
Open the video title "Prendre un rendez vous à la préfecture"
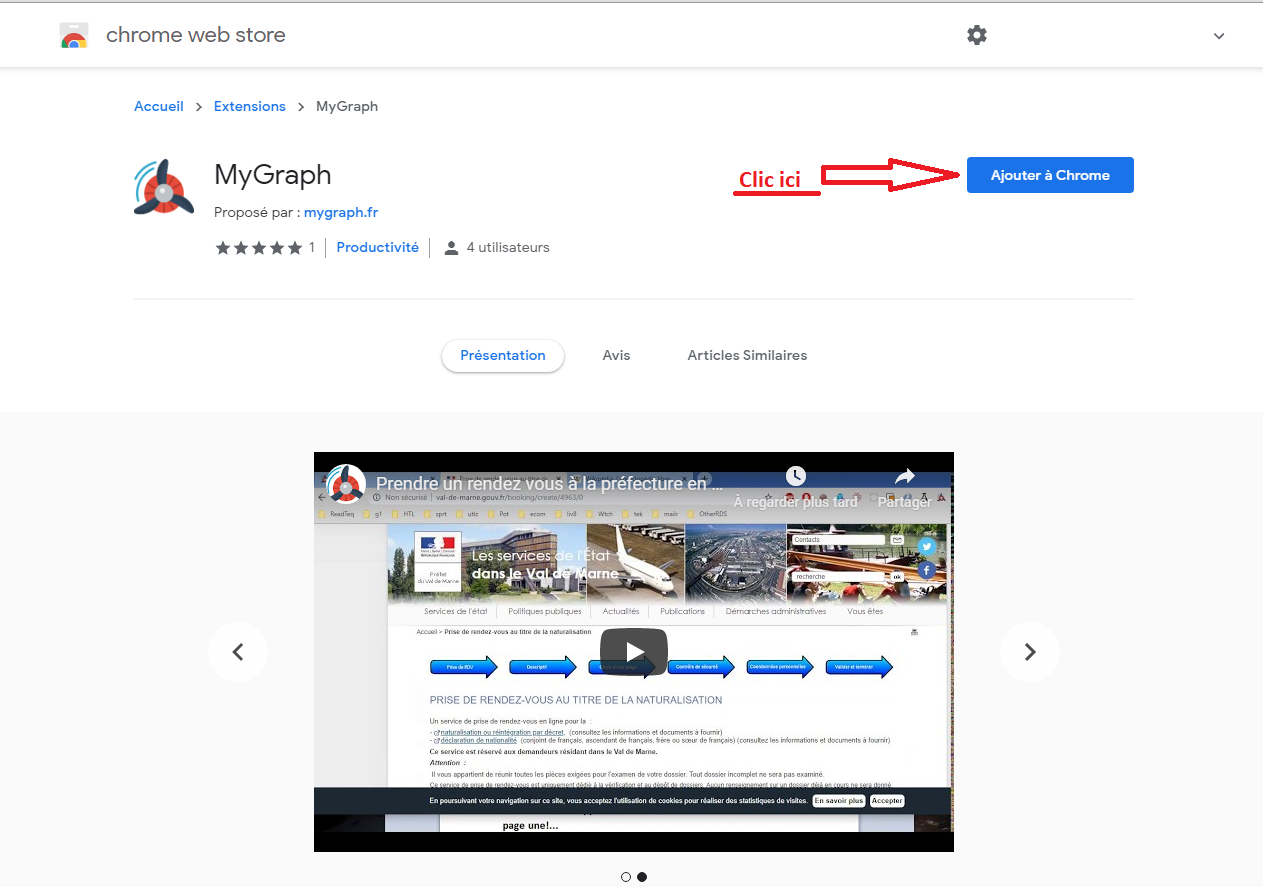tap(549, 483)
